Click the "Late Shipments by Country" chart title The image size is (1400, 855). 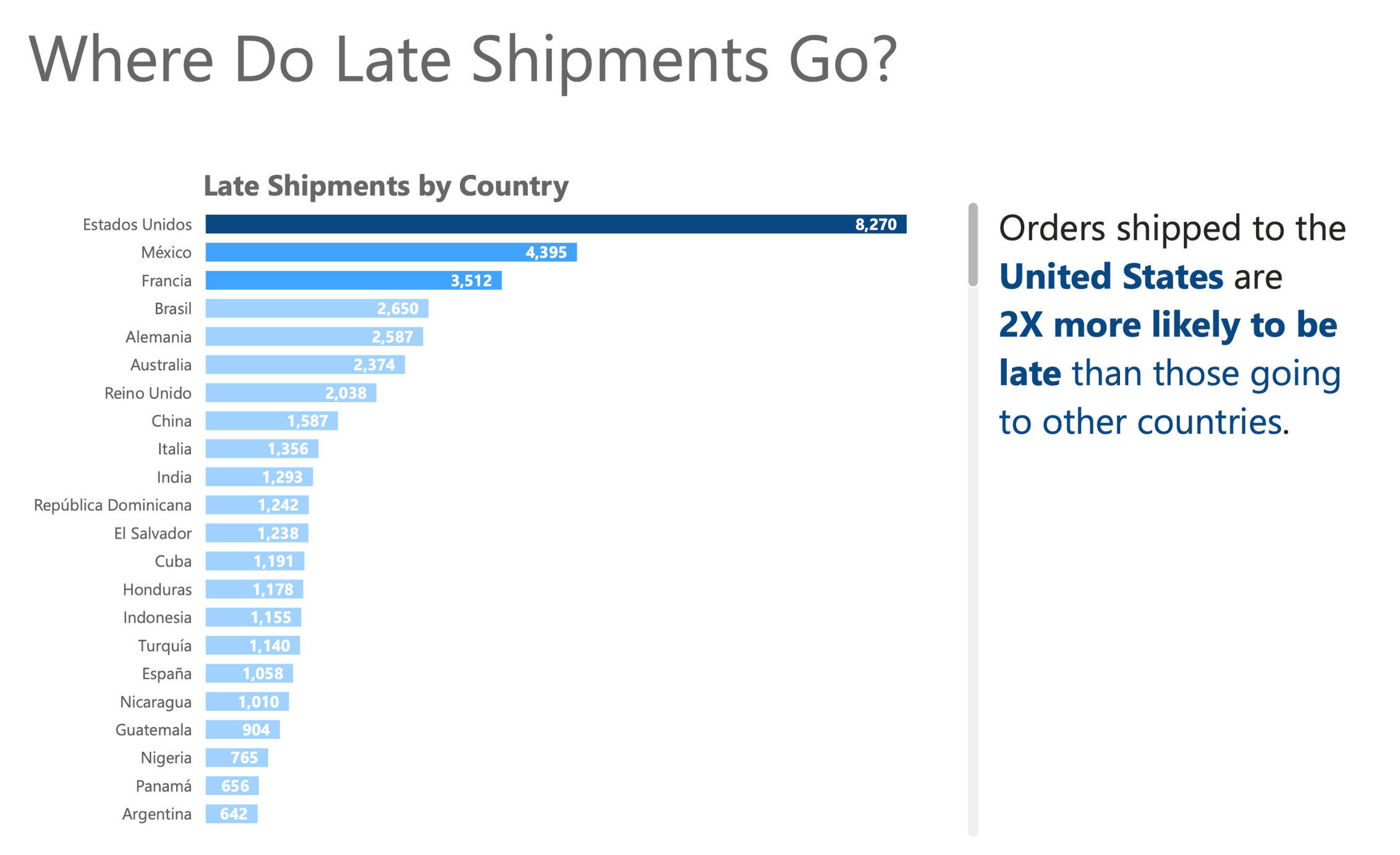(386, 185)
